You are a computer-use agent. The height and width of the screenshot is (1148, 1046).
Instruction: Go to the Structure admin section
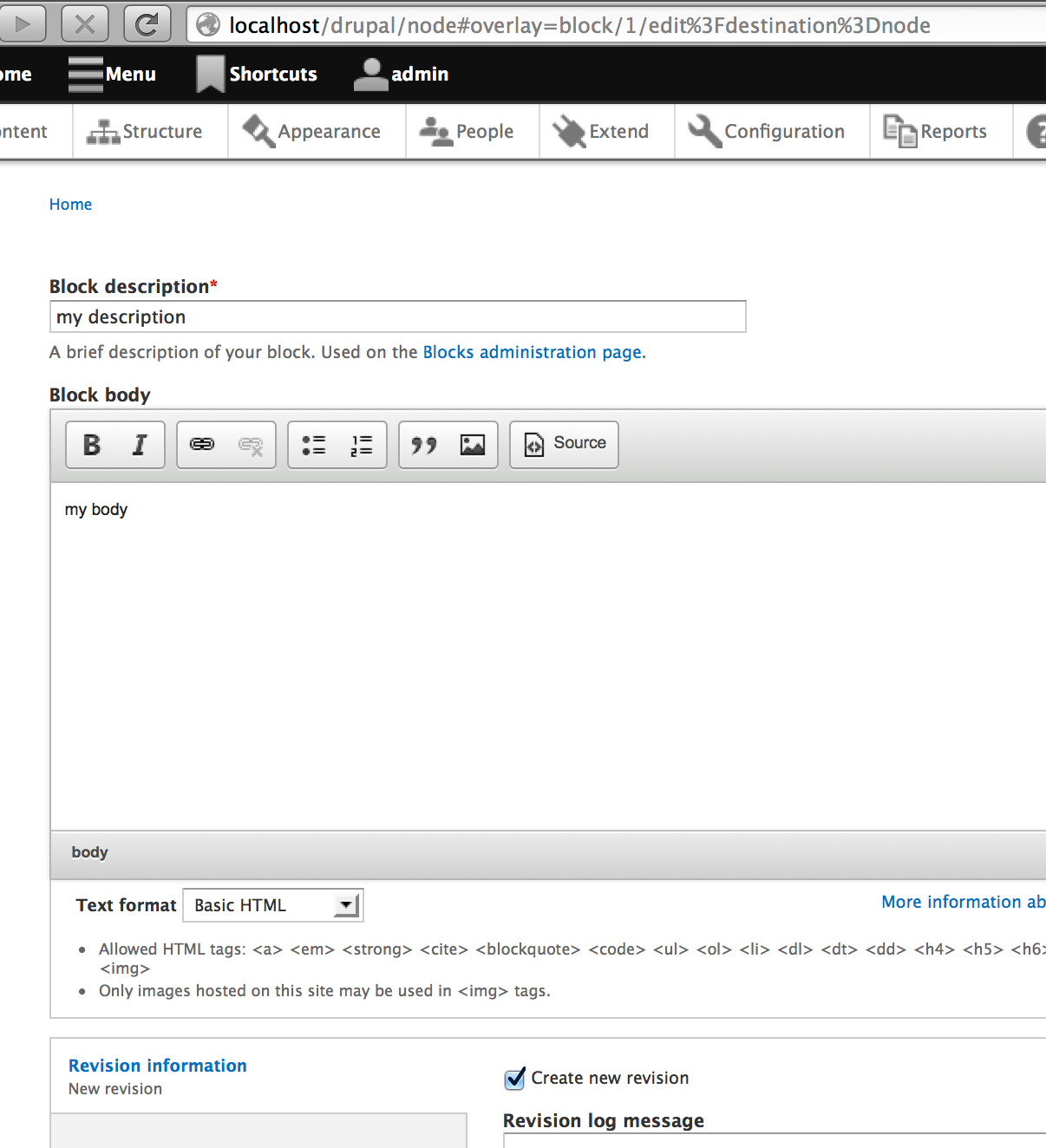pos(145,132)
